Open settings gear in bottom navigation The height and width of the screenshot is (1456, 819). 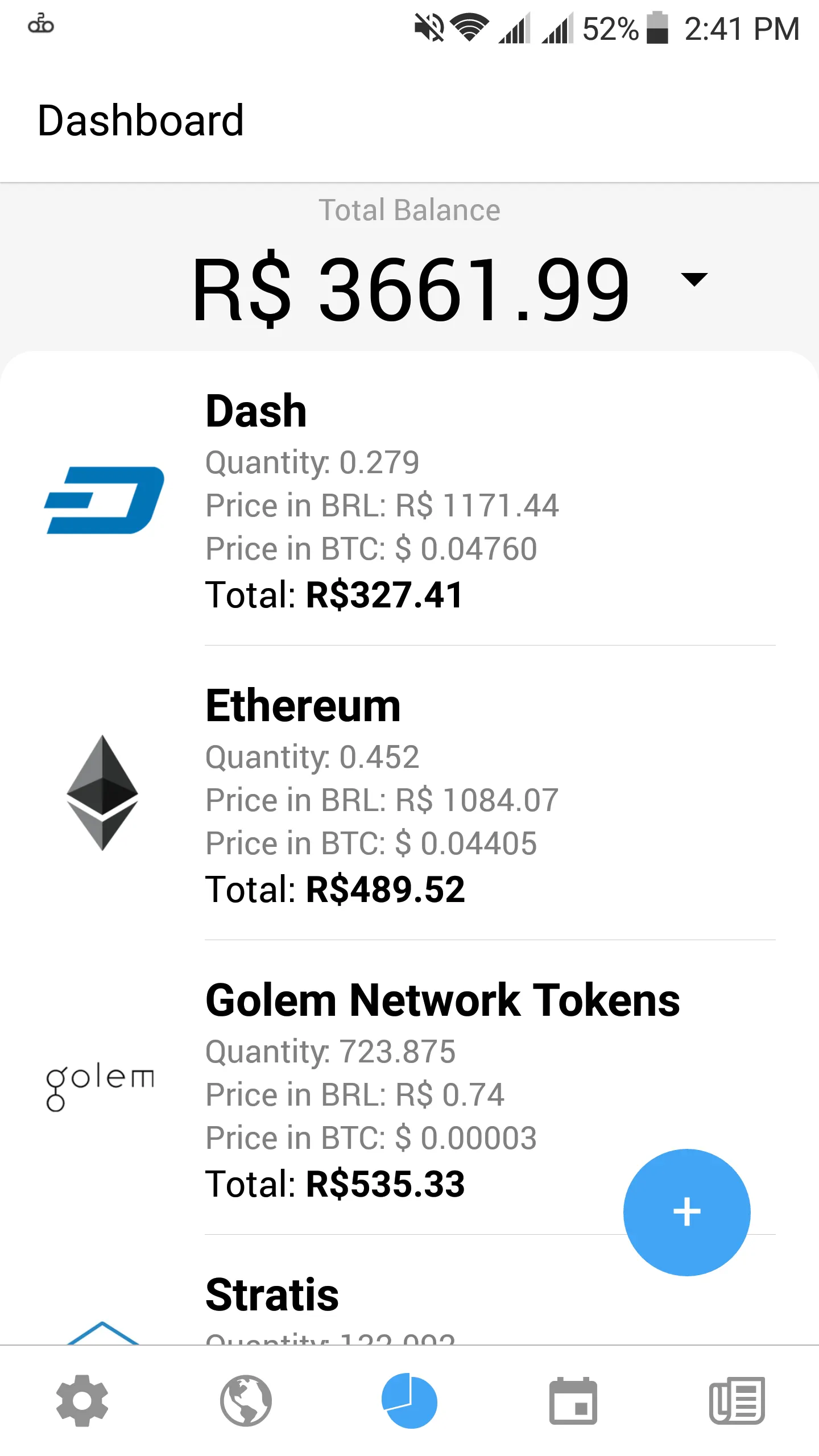point(82,1400)
